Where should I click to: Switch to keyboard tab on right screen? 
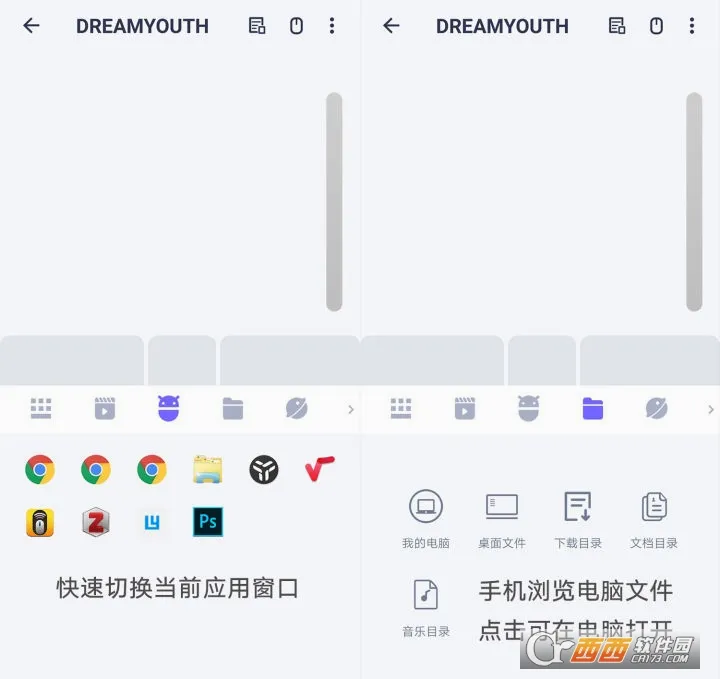(x=401, y=408)
